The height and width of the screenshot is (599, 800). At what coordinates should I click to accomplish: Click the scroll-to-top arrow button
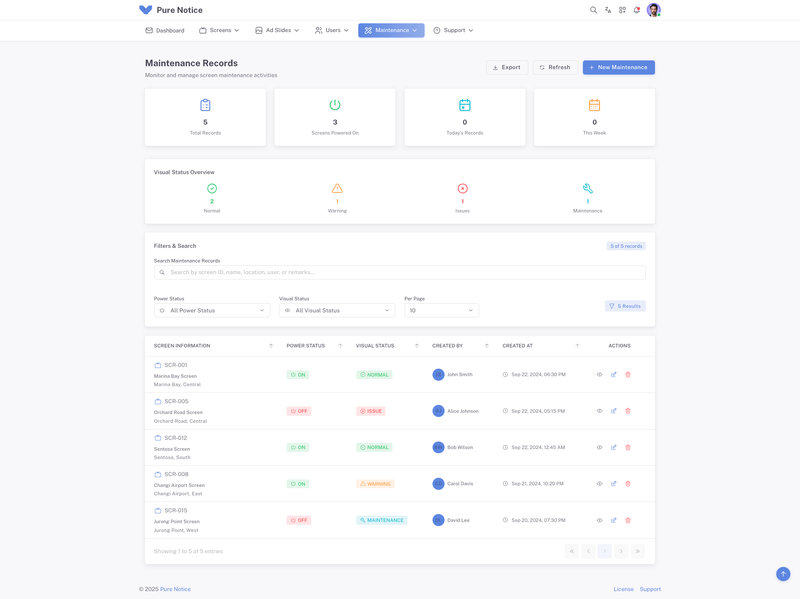click(783, 574)
